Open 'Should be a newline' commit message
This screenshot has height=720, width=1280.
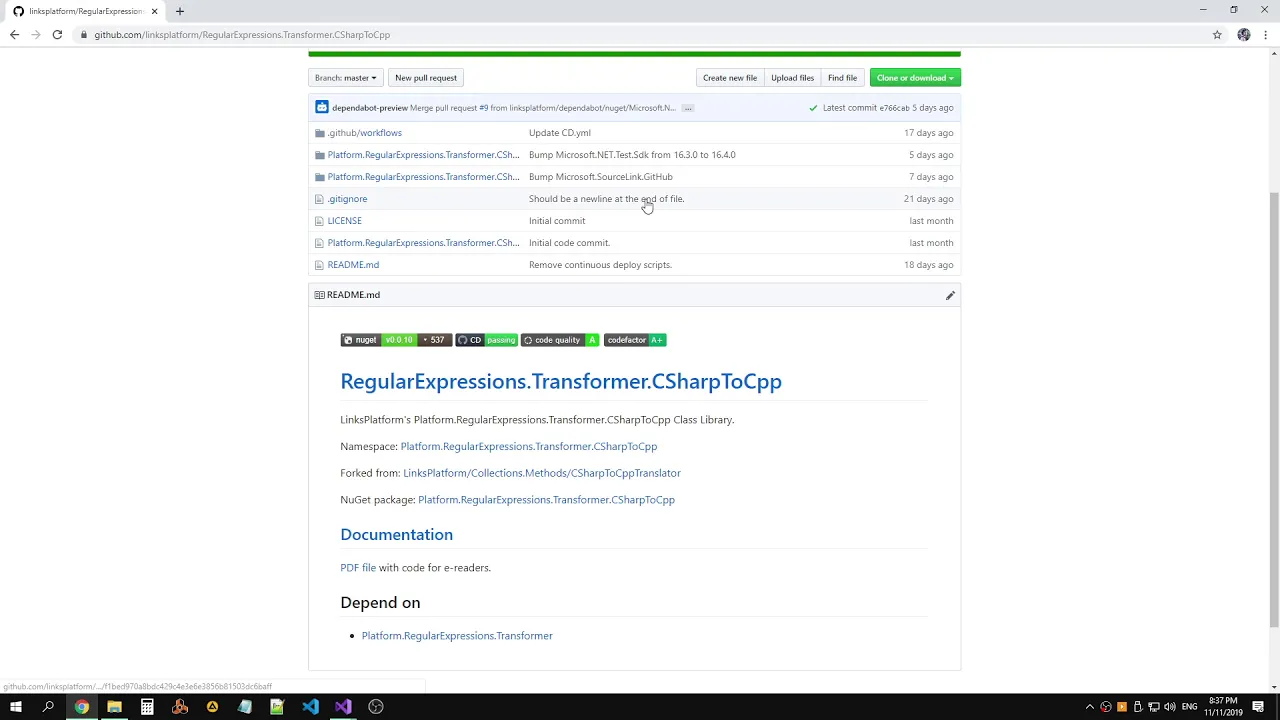(606, 199)
